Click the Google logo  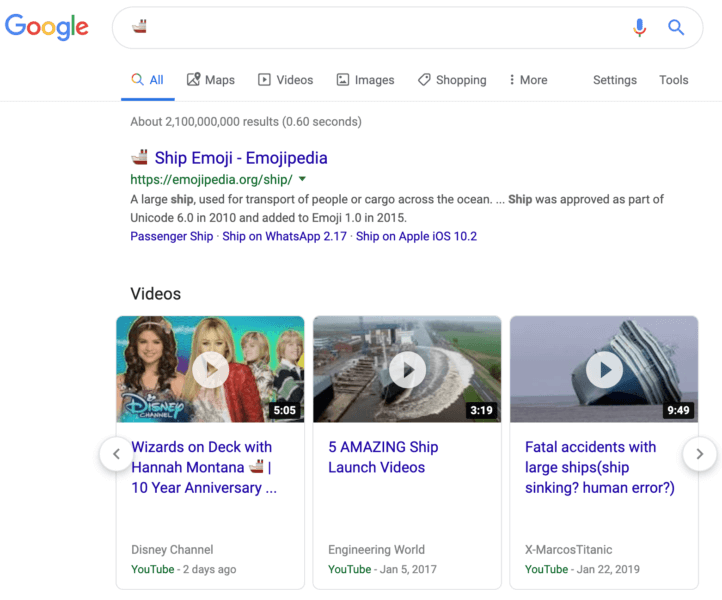(47, 27)
